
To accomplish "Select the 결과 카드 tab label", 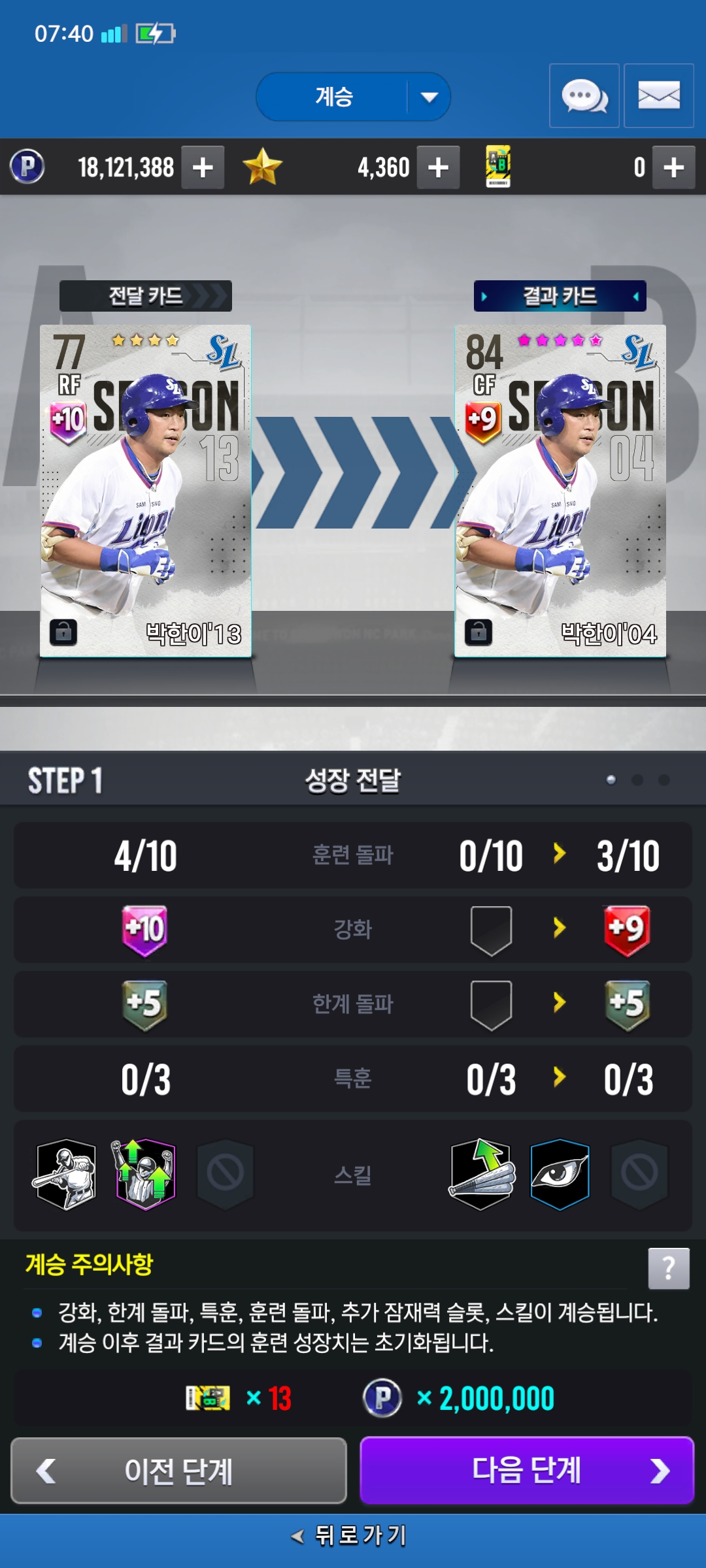I will 560,296.
